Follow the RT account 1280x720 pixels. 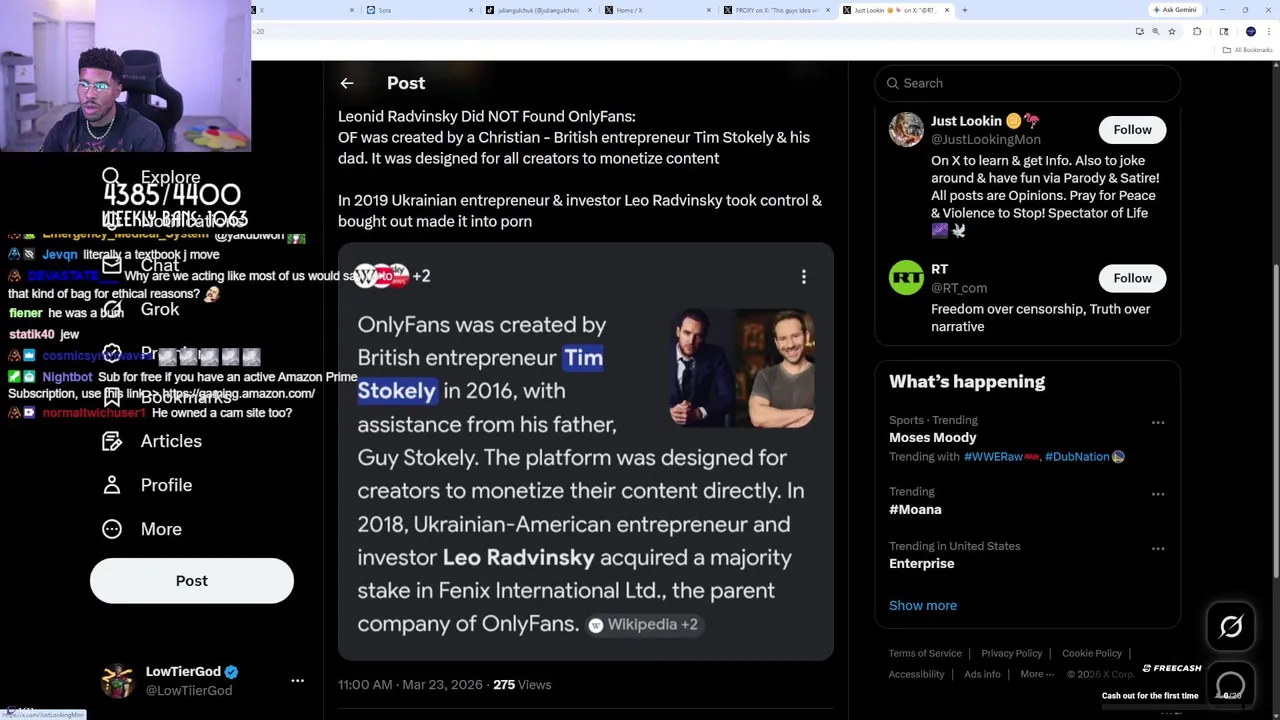tap(1132, 278)
